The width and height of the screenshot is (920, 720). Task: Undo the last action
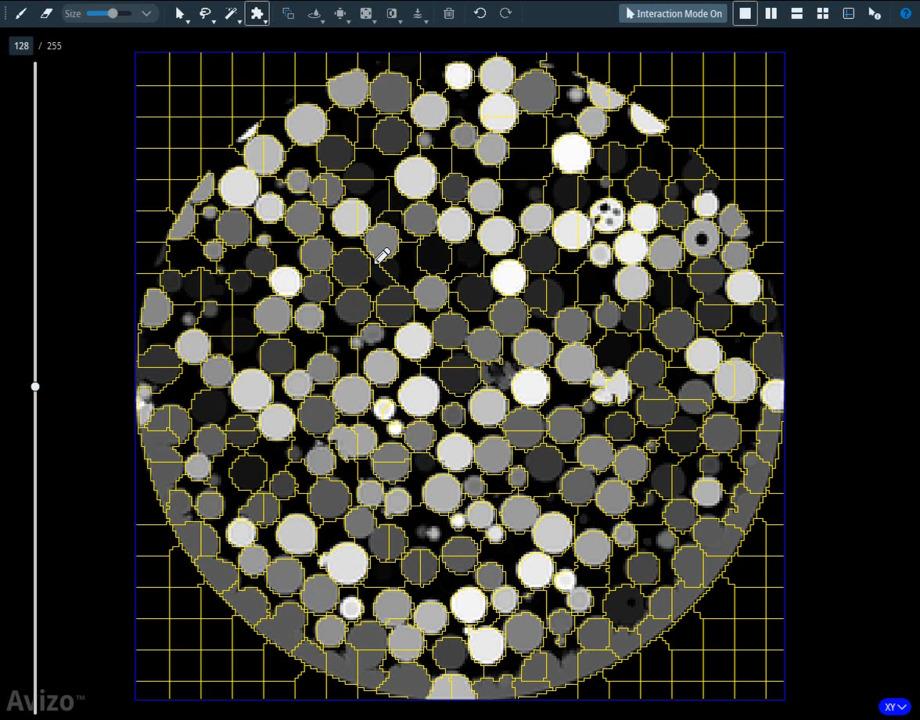(480, 14)
